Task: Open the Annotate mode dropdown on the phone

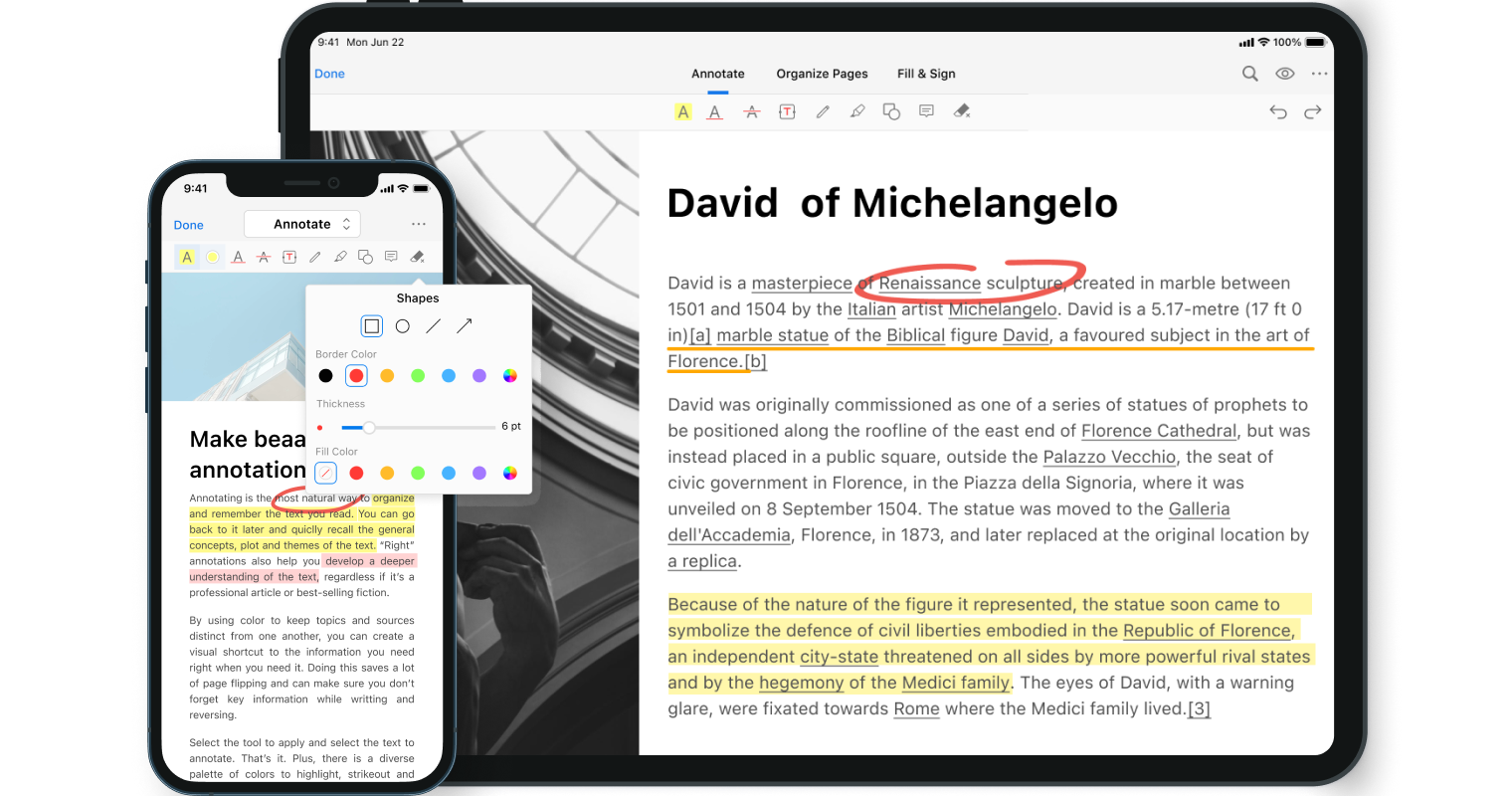Action: 302,223
